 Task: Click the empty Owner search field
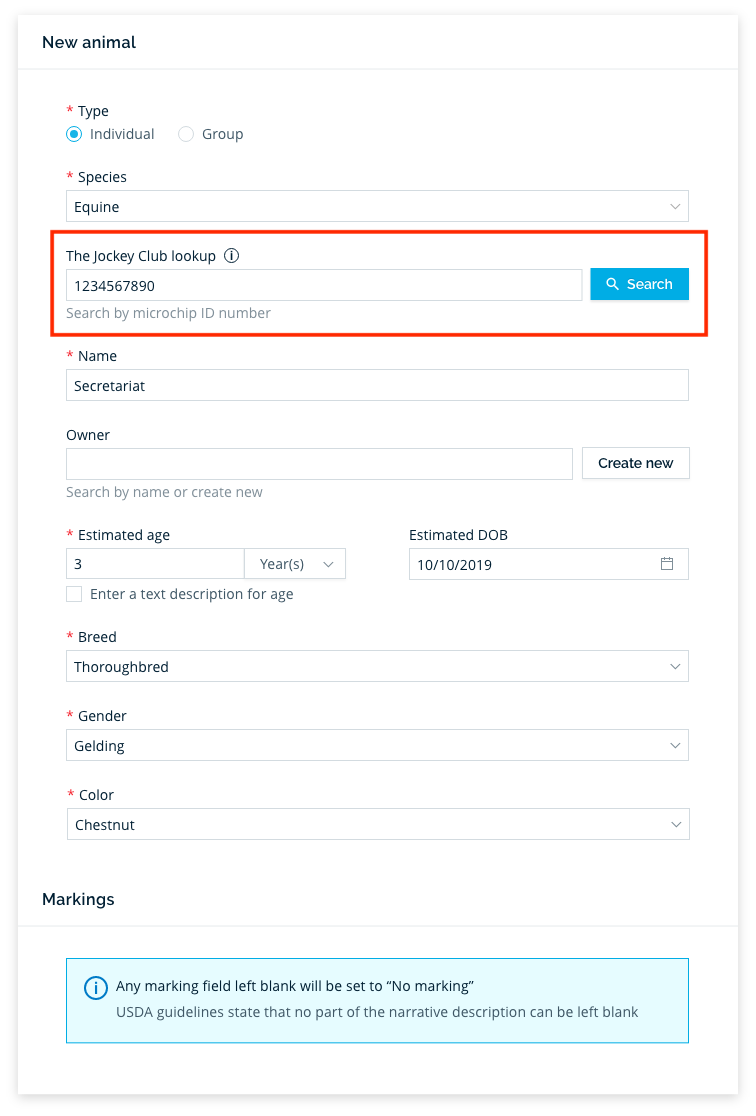320,464
